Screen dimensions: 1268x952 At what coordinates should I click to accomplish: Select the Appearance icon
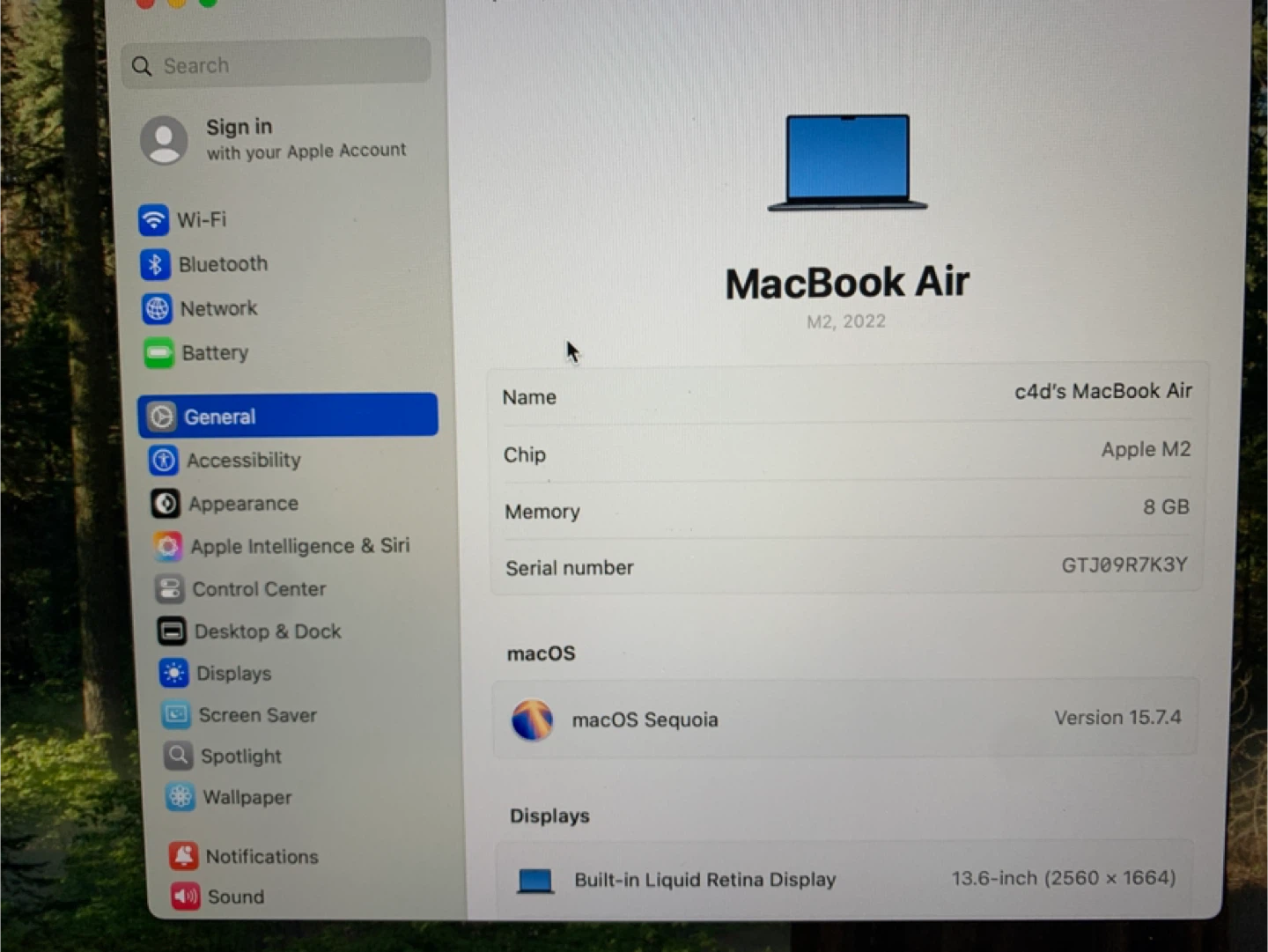pyautogui.click(x=166, y=504)
